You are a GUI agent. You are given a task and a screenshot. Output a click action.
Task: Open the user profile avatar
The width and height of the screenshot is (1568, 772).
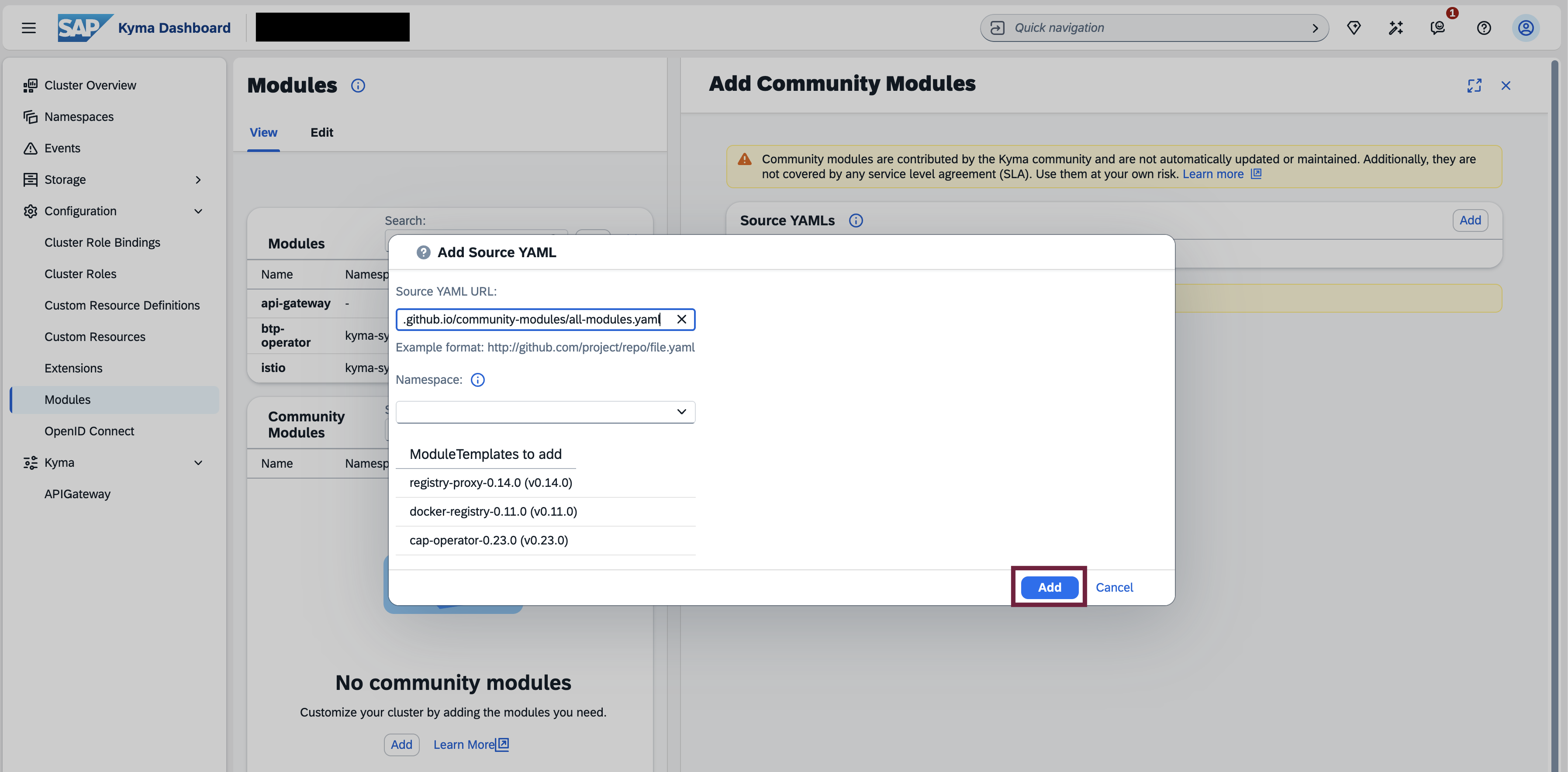[x=1526, y=28]
